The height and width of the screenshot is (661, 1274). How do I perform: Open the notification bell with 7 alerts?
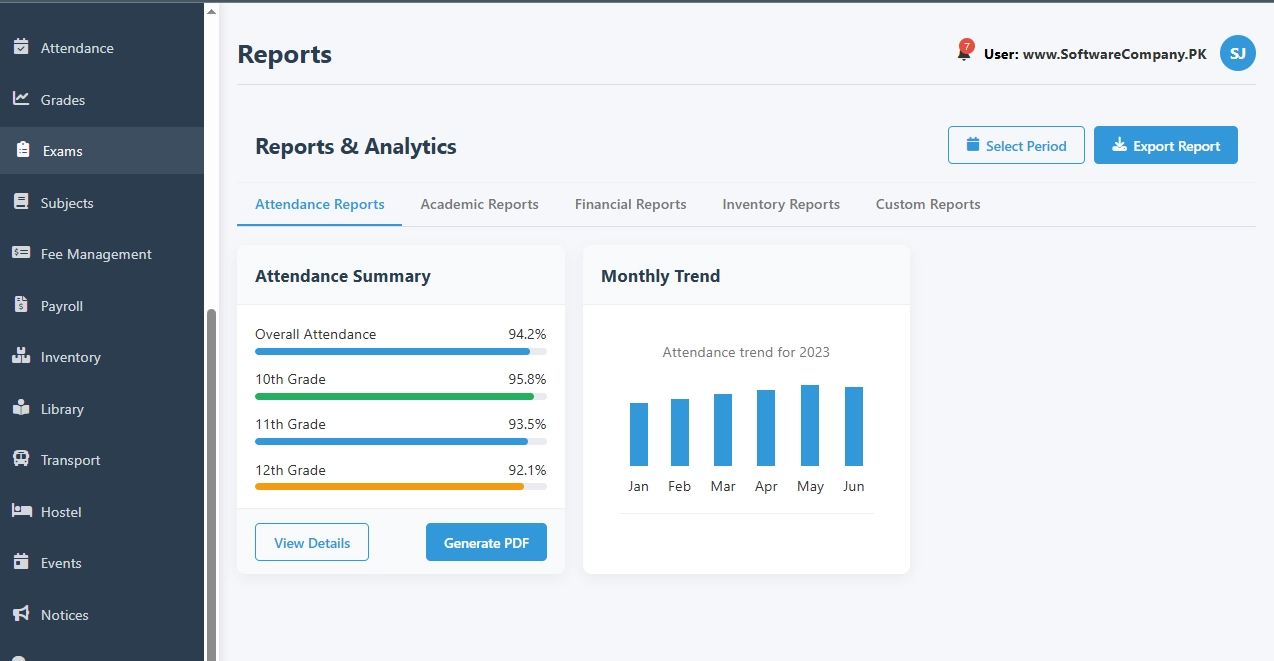click(963, 52)
